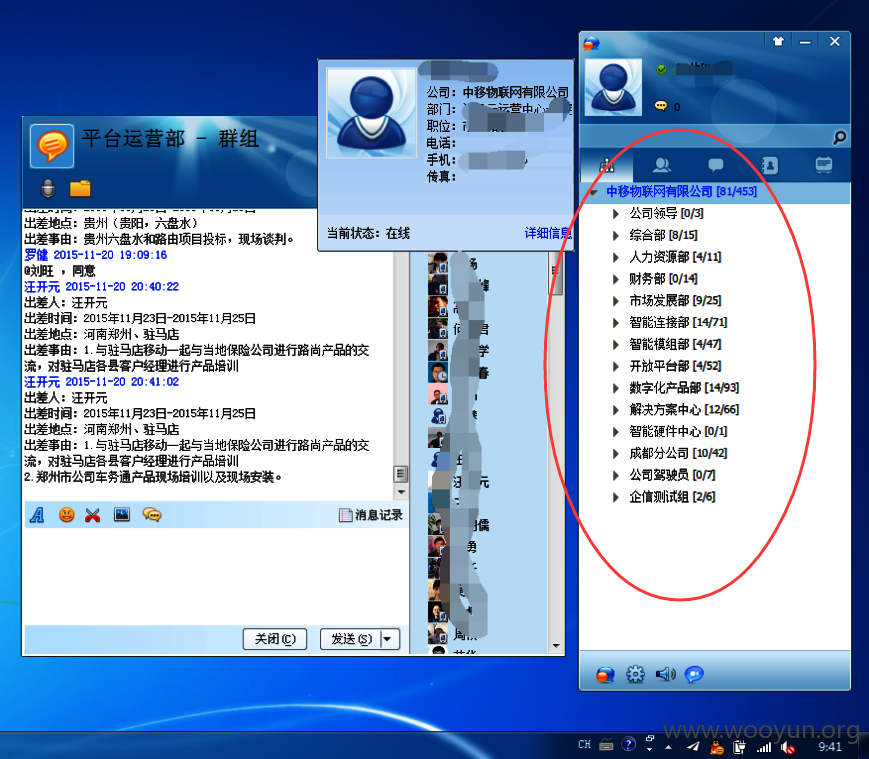Open settings gear in the main window footer
Viewport: 869px width, 759px height.
pos(635,674)
